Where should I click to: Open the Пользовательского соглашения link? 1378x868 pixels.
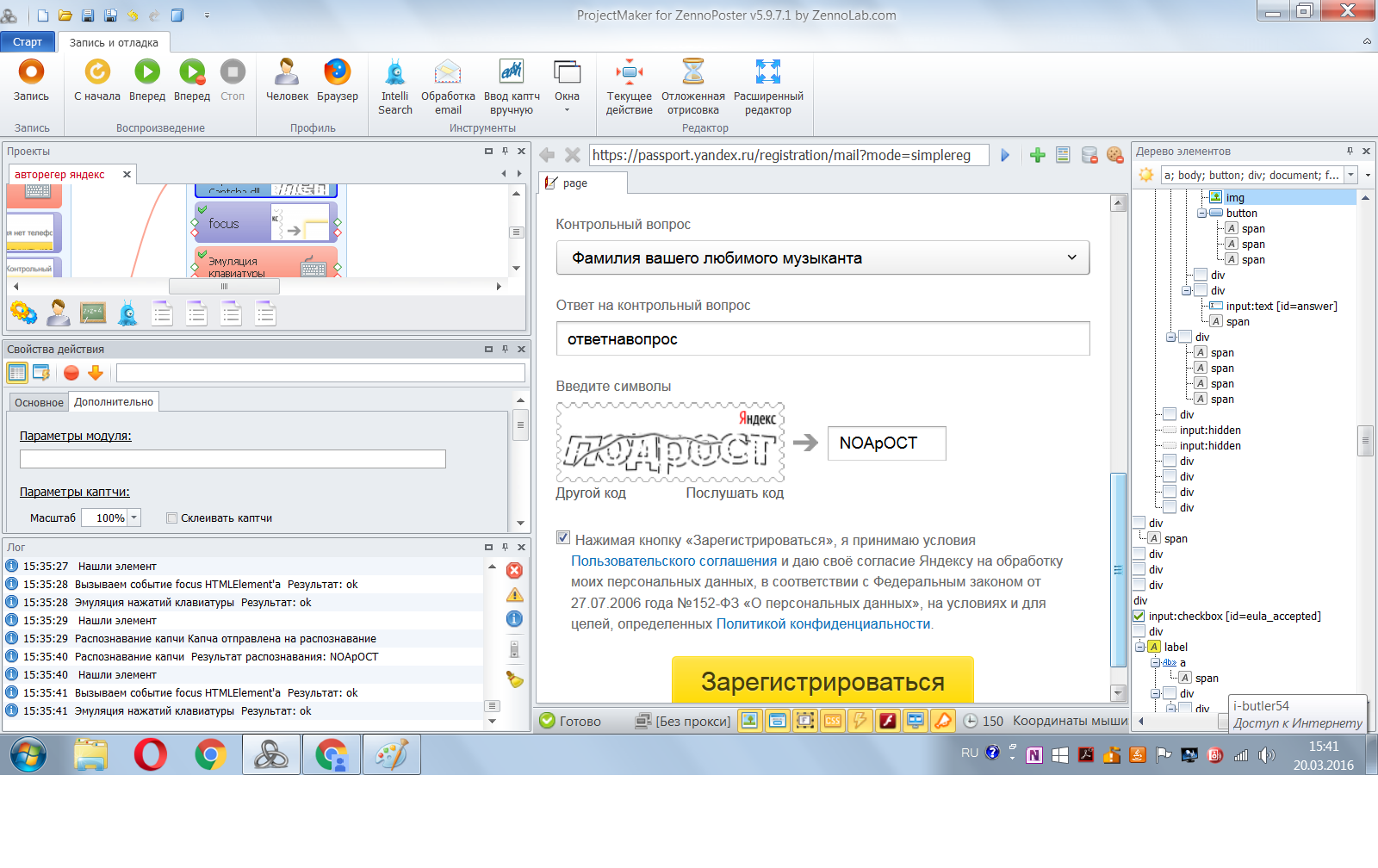point(674,561)
